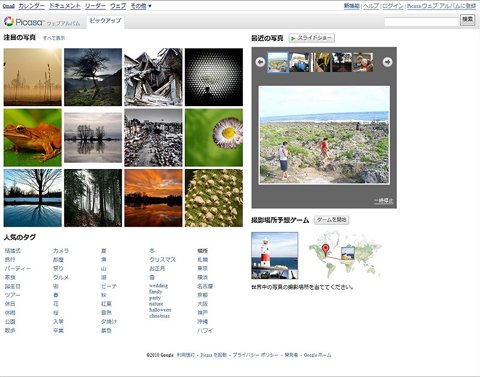The width and height of the screenshot is (480, 377).
Task: Click the お正月 tag
Action: click(157, 268)
